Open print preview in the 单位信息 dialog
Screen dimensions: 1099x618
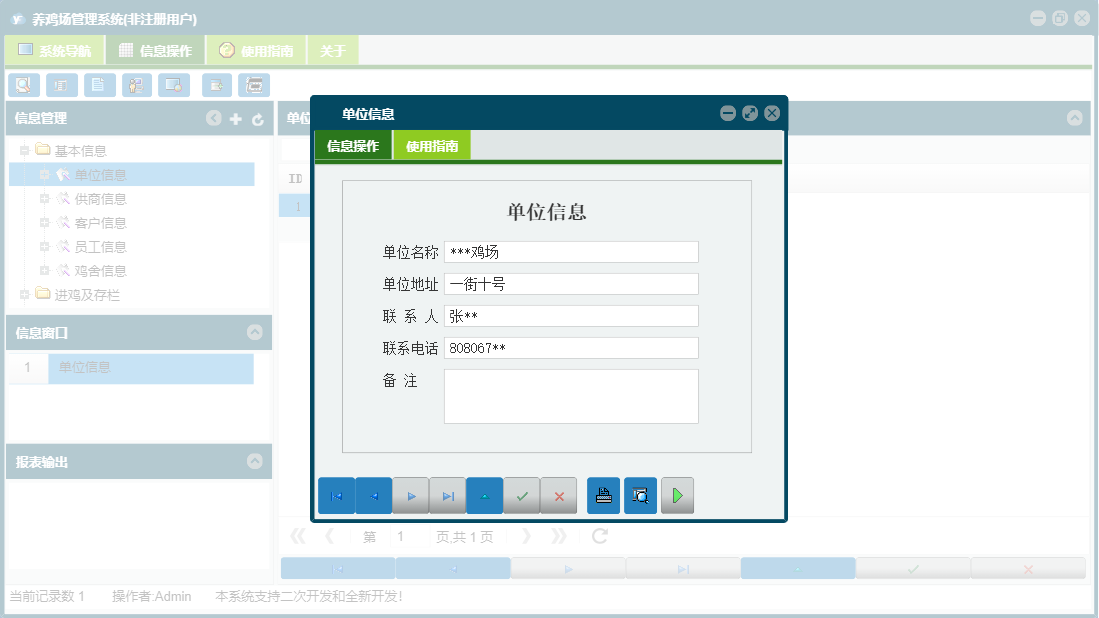point(640,495)
